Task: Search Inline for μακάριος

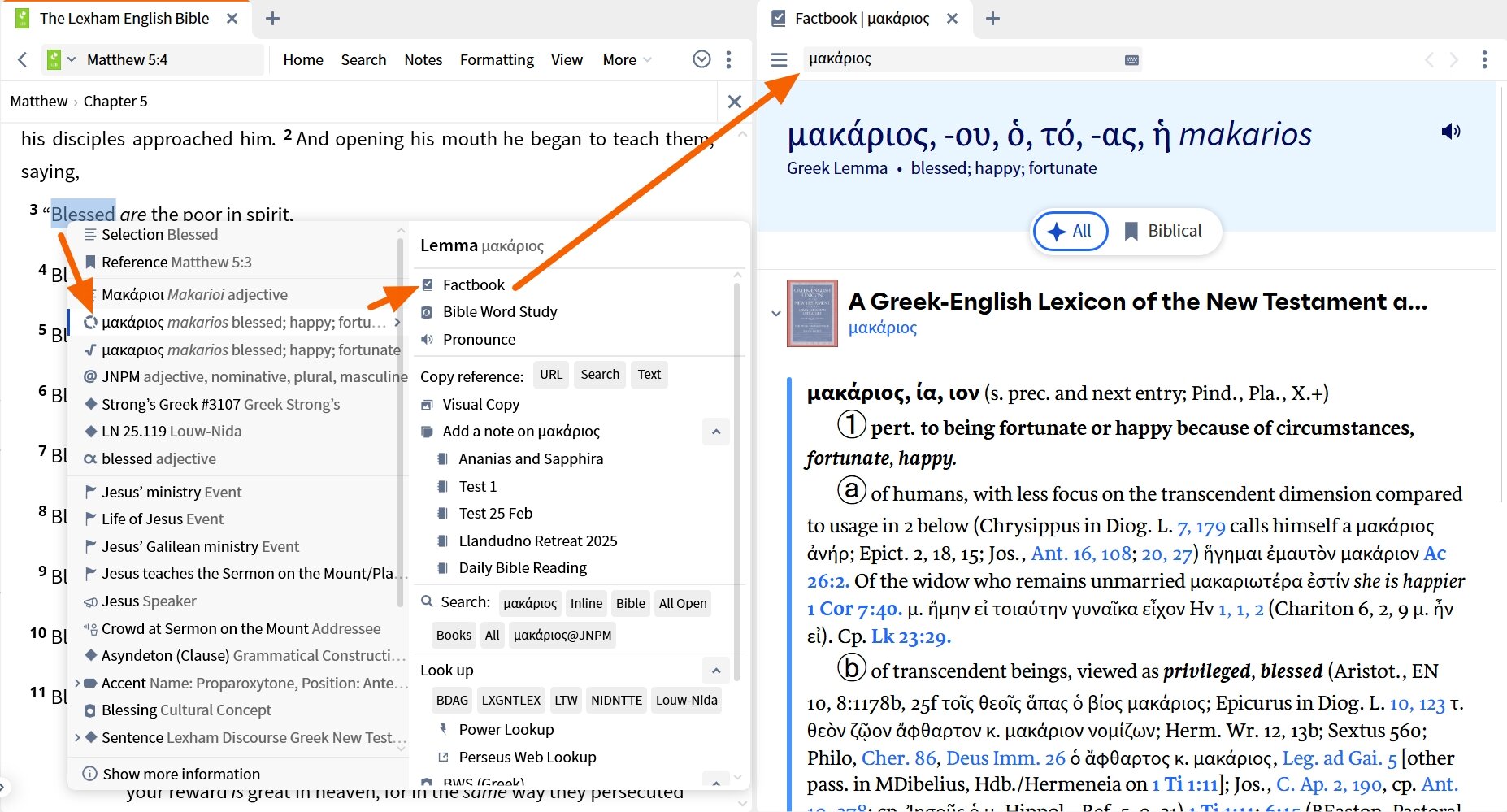Action: coord(586,603)
